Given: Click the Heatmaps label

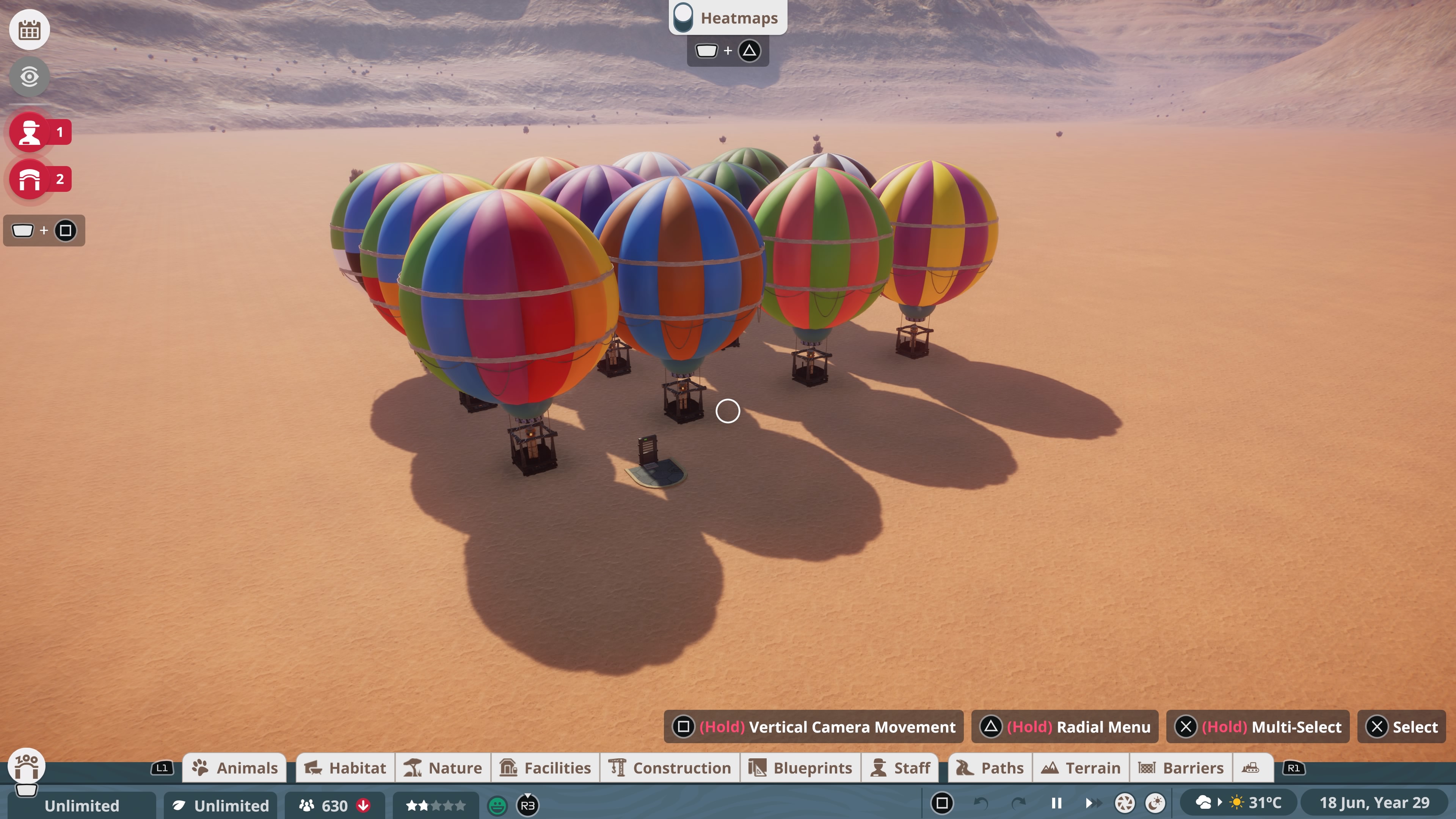Looking at the screenshot, I should pos(739,18).
